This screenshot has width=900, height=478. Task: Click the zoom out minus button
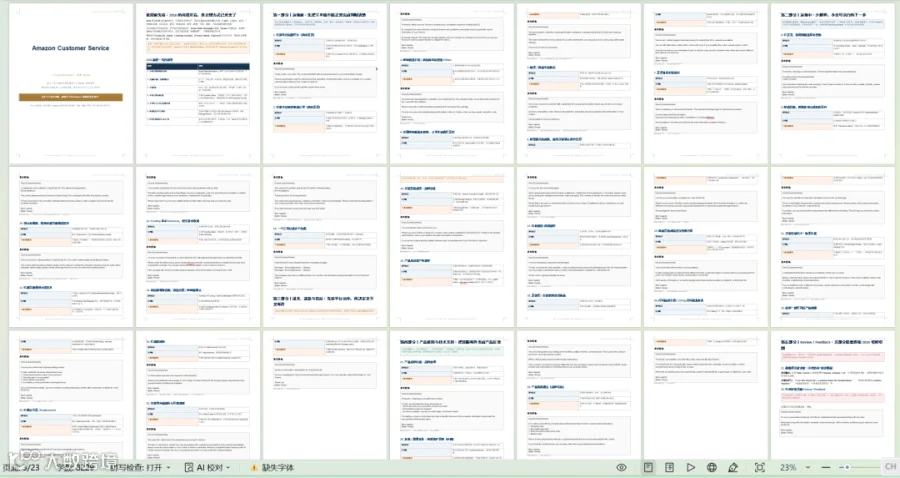tap(825, 468)
